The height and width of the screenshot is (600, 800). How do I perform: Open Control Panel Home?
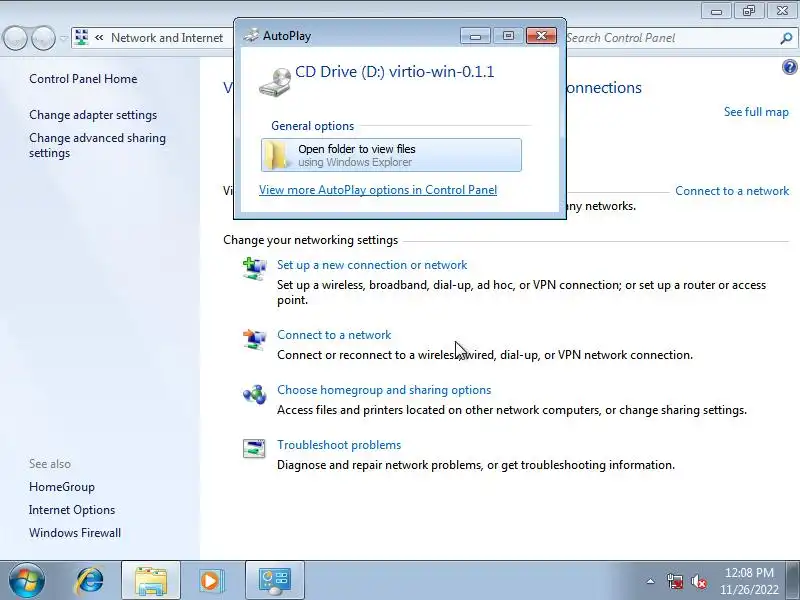click(x=83, y=79)
